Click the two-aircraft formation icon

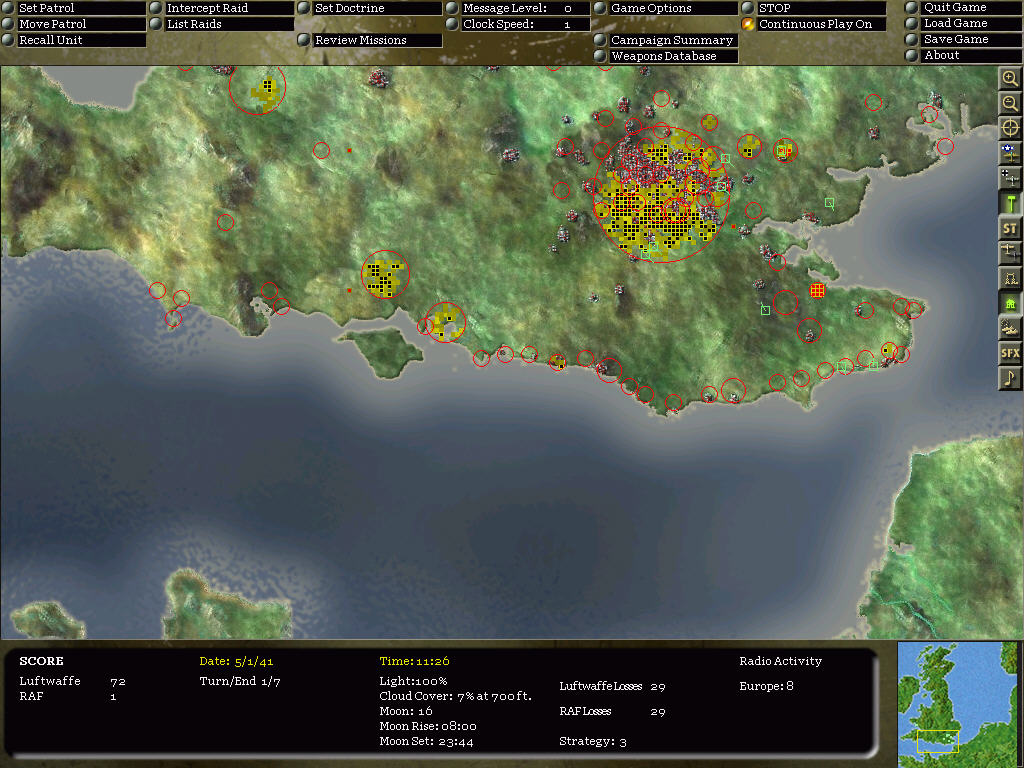(1010, 253)
